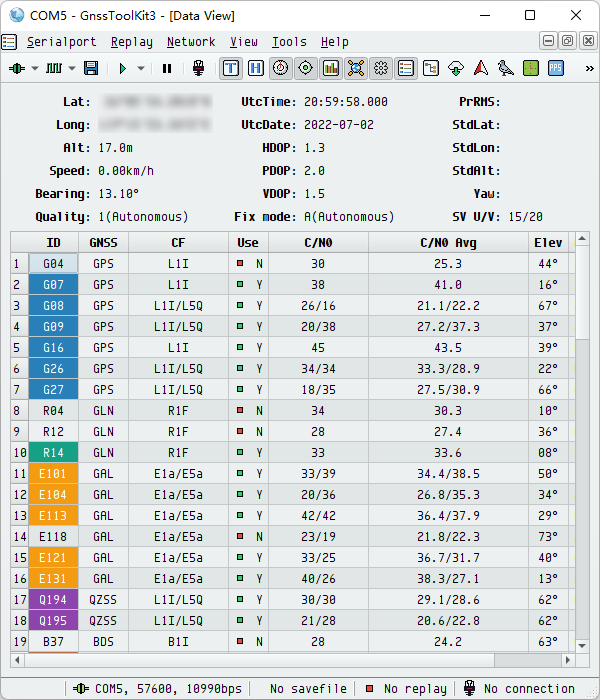Open the Serialport menu

tap(62, 42)
